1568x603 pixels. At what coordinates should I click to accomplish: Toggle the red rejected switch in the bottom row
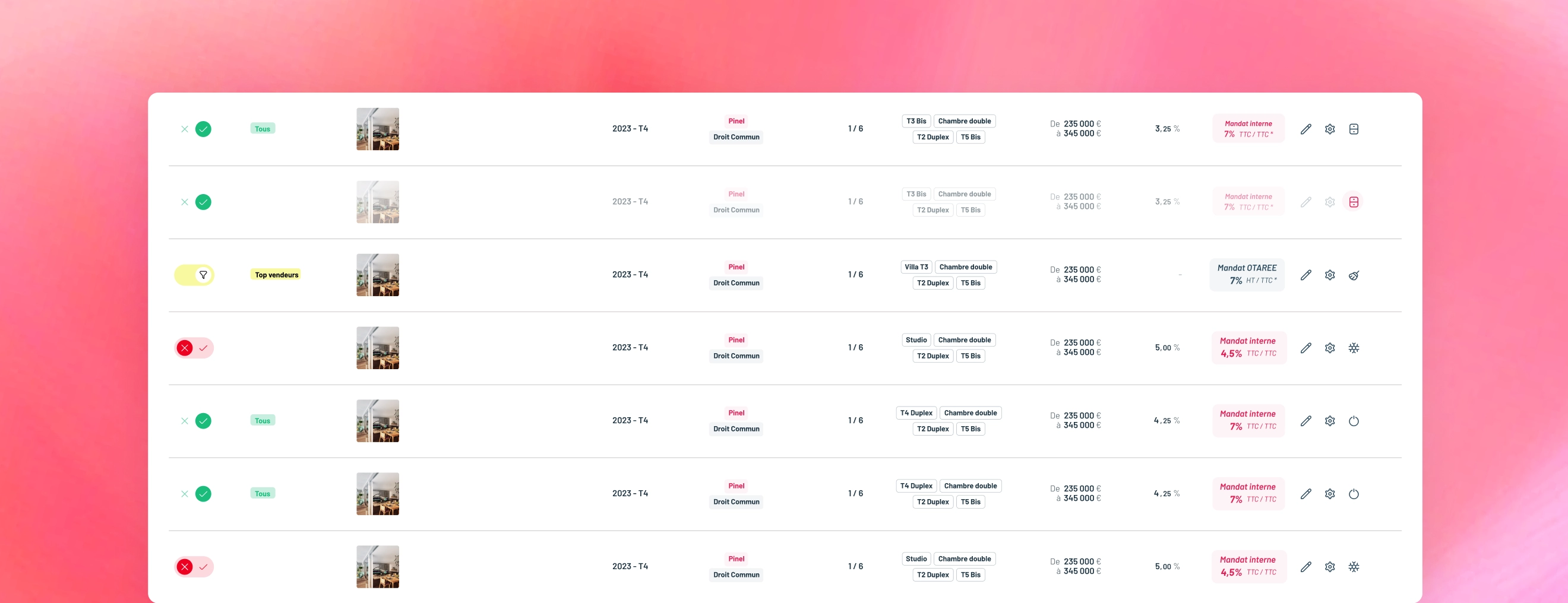click(x=194, y=567)
